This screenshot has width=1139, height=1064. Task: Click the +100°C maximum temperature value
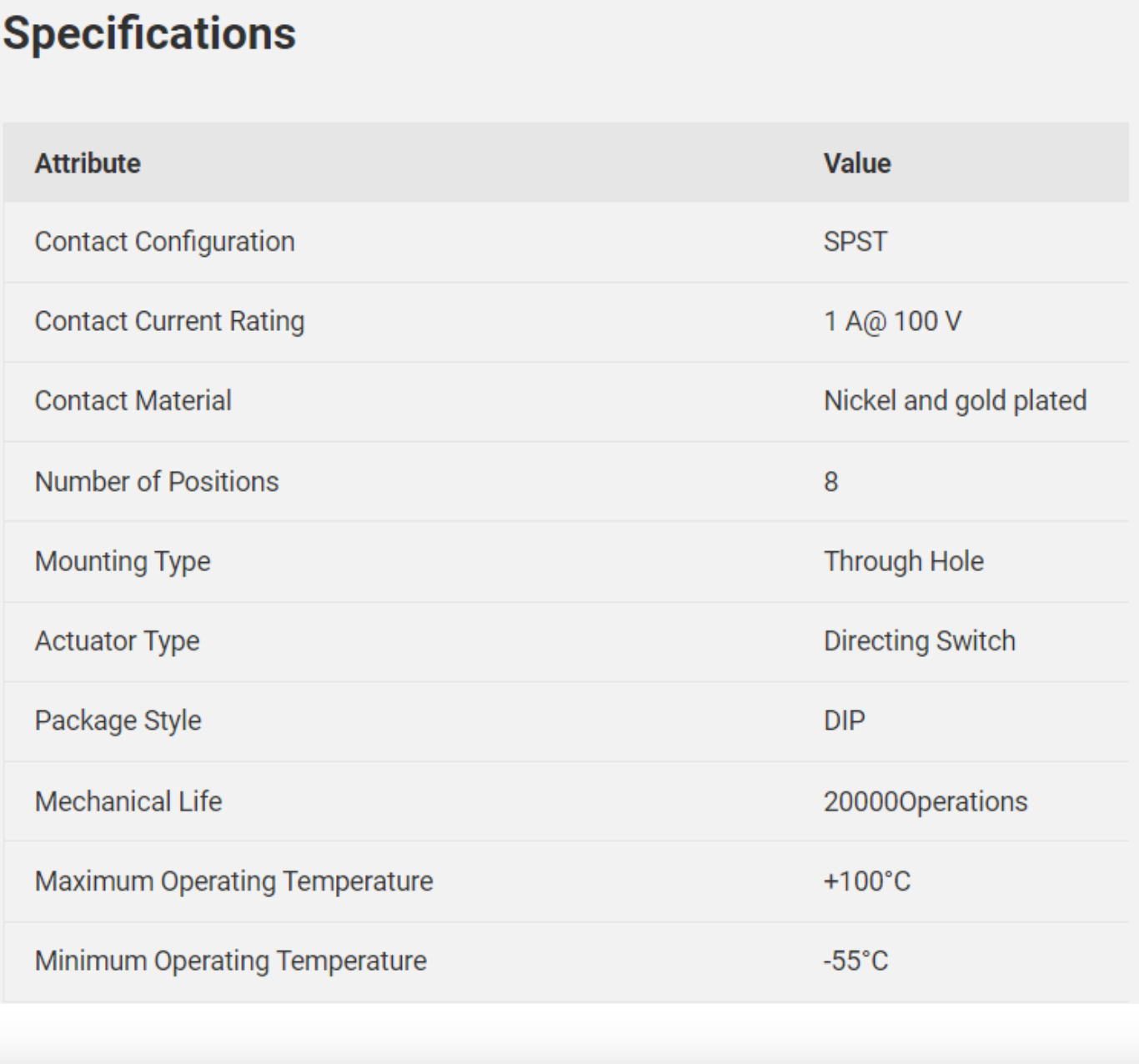pos(867,881)
